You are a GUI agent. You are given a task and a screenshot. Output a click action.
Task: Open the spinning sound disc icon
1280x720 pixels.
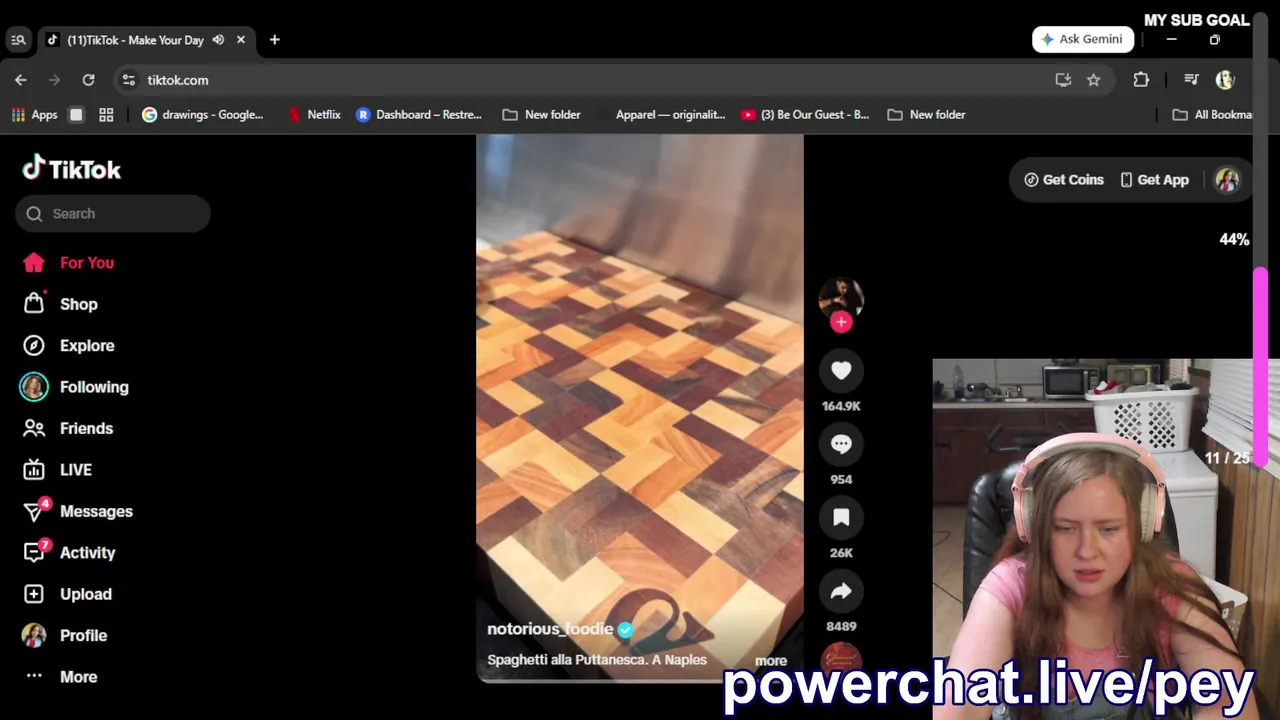(841, 659)
